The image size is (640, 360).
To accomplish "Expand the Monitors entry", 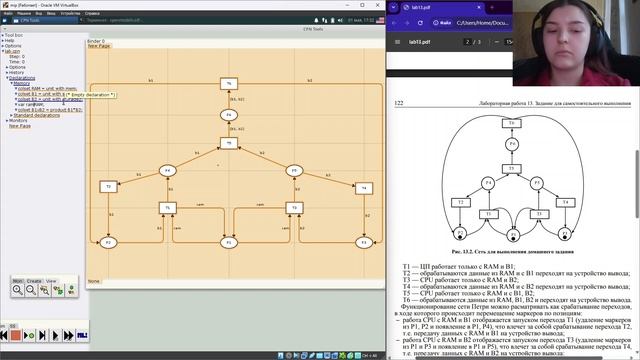I will pyautogui.click(x=7, y=121).
